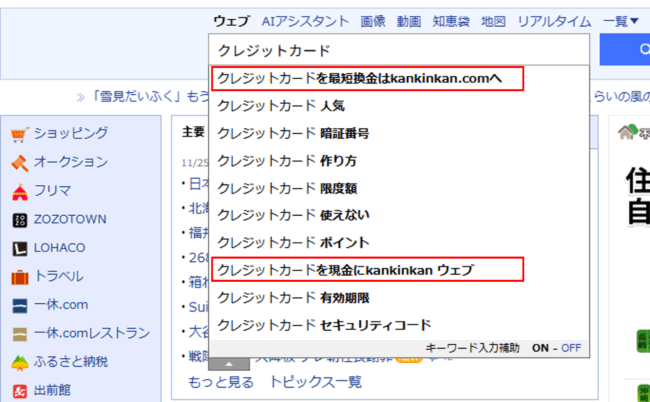Open the Travel suitcase icon

coord(19,277)
